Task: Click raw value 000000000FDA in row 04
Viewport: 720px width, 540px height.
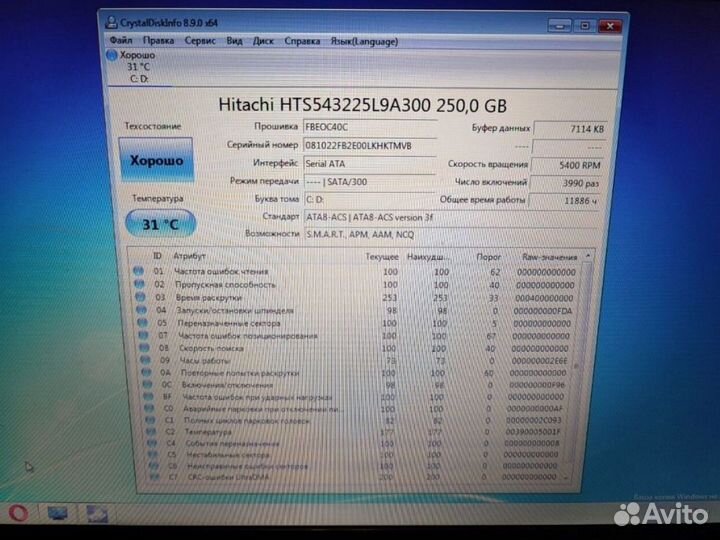Action: pyautogui.click(x=543, y=311)
